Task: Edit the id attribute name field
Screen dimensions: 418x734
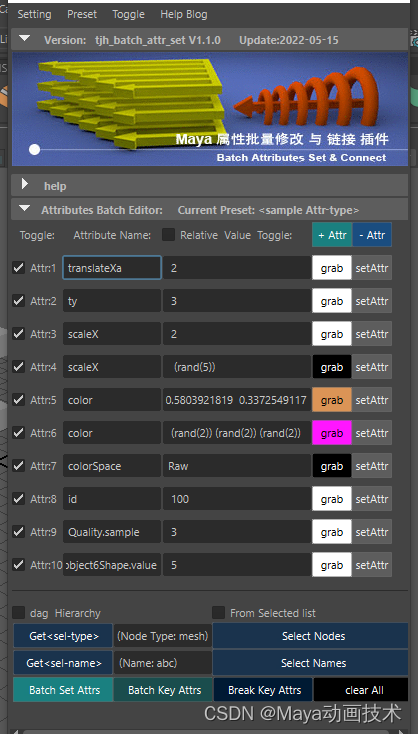Action: pos(112,499)
